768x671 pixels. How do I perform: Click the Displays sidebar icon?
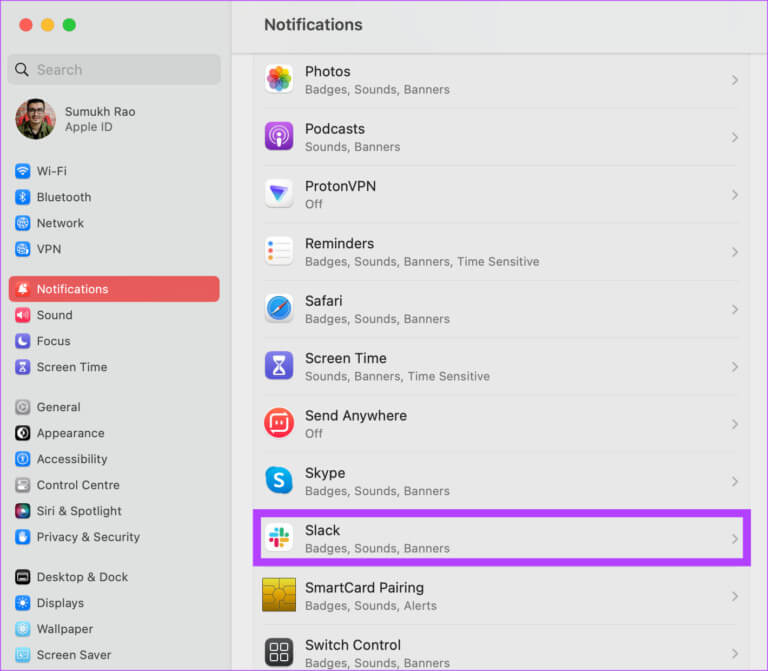coord(23,603)
